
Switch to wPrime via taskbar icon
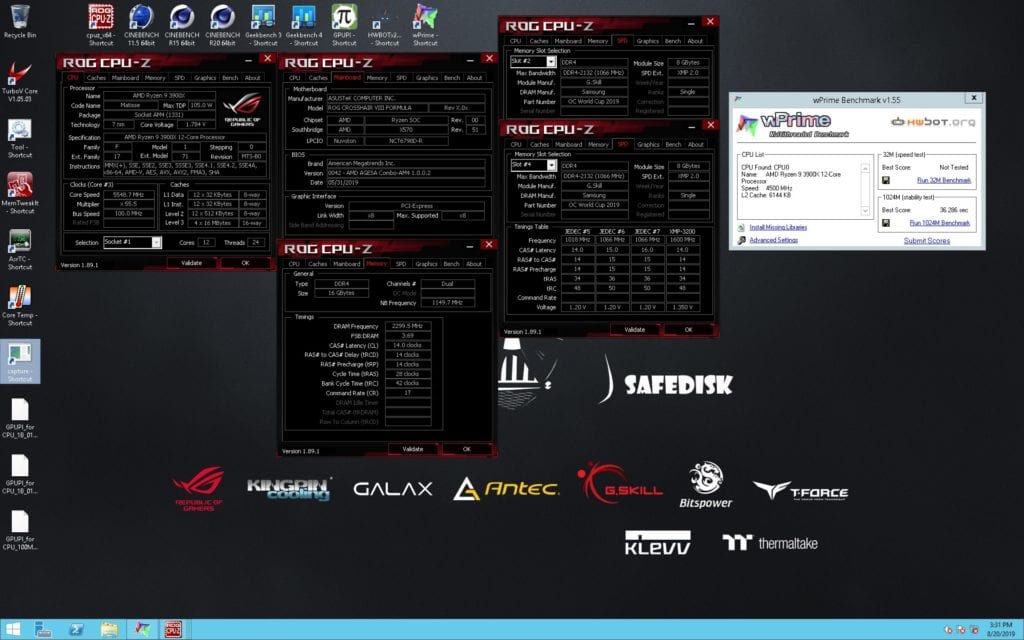[x=142, y=630]
